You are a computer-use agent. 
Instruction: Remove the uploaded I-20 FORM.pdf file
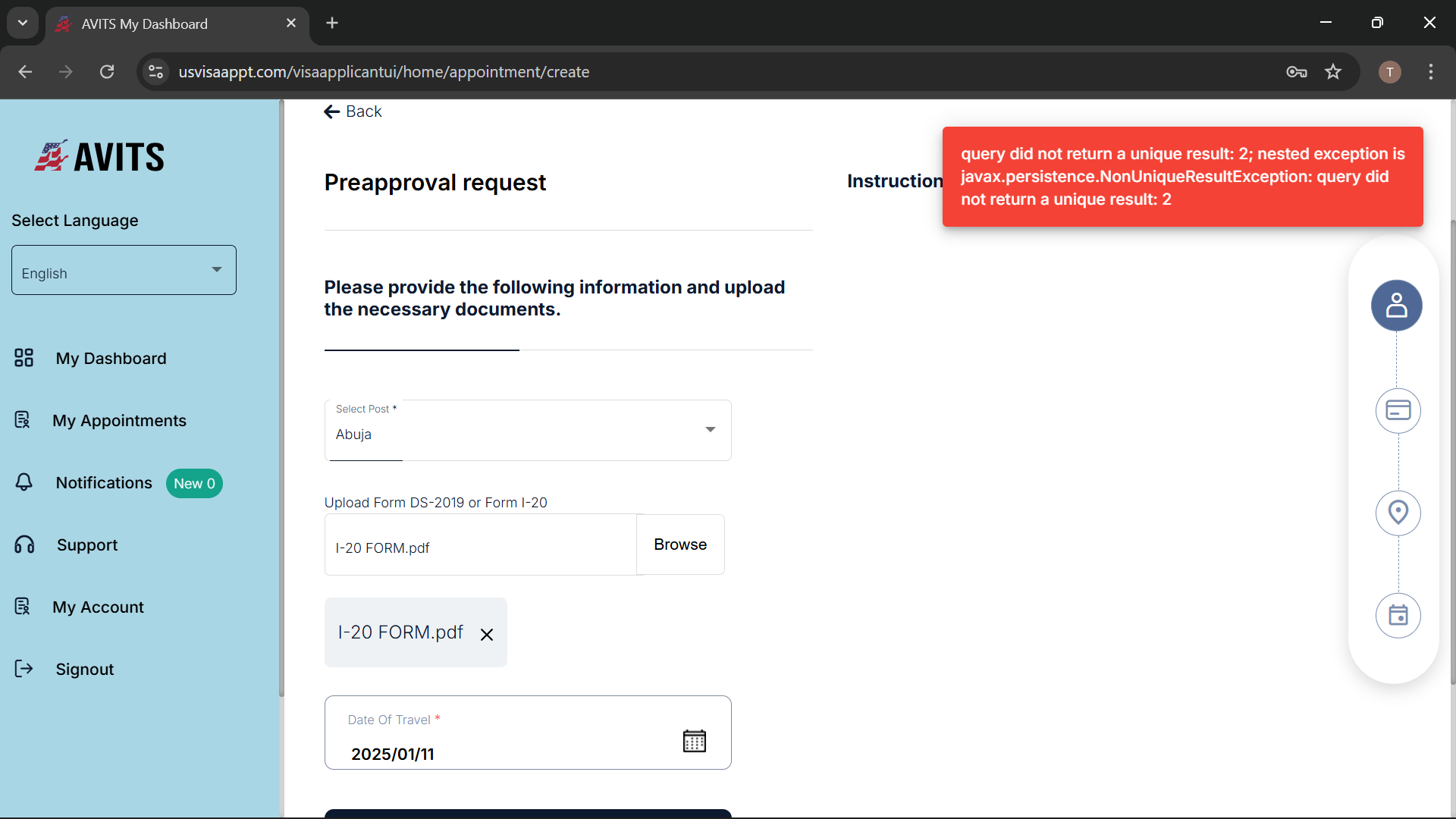487,635
